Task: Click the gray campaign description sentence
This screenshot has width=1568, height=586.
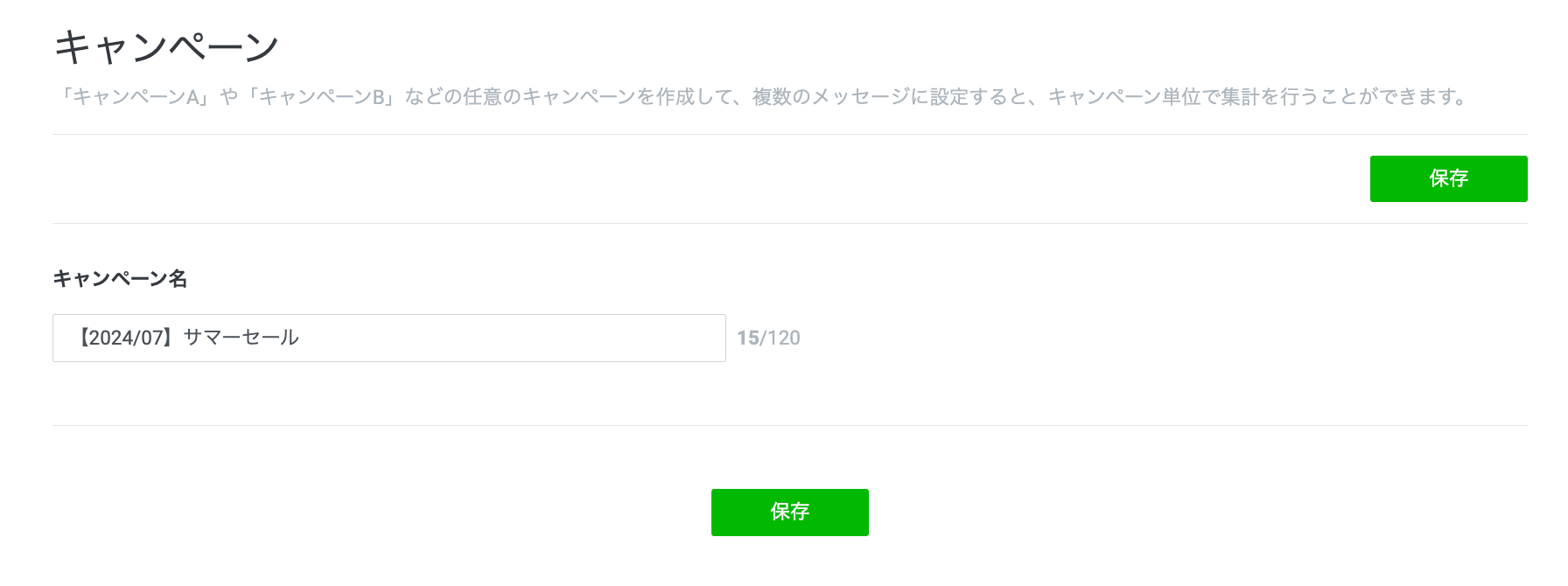Action: tap(761, 96)
